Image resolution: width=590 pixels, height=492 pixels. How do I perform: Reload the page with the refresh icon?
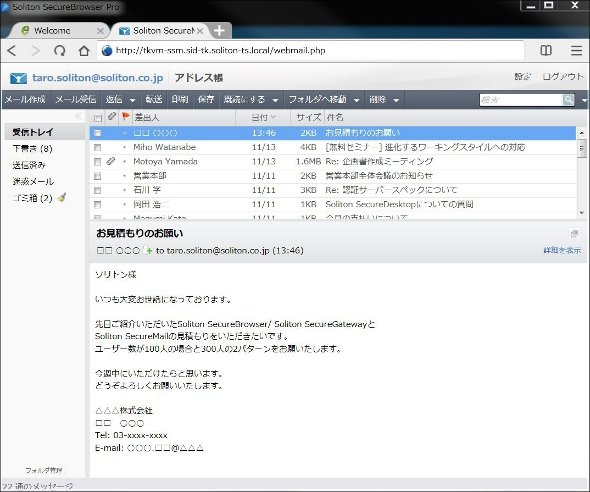pyautogui.click(x=59, y=50)
